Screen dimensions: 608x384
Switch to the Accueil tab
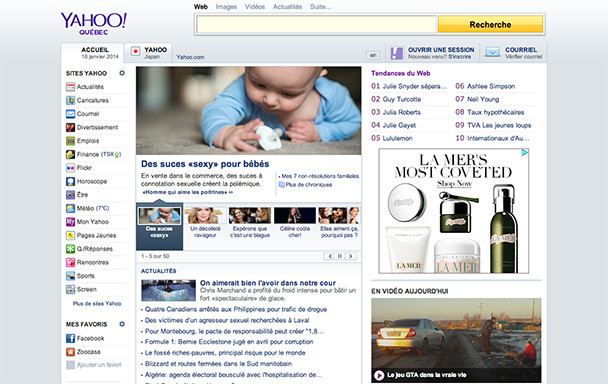(93, 53)
